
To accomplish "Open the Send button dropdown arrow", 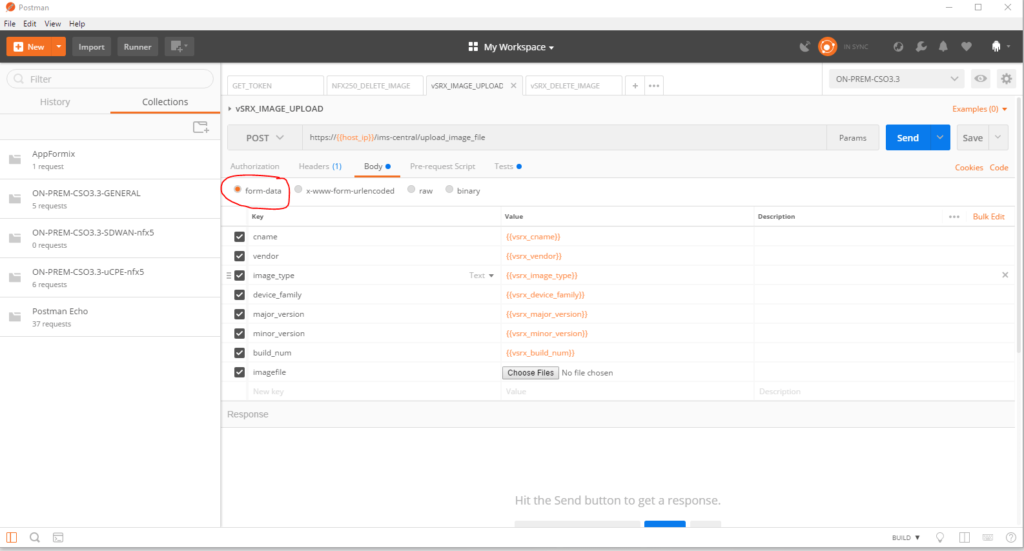I will pyautogui.click(x=939, y=138).
